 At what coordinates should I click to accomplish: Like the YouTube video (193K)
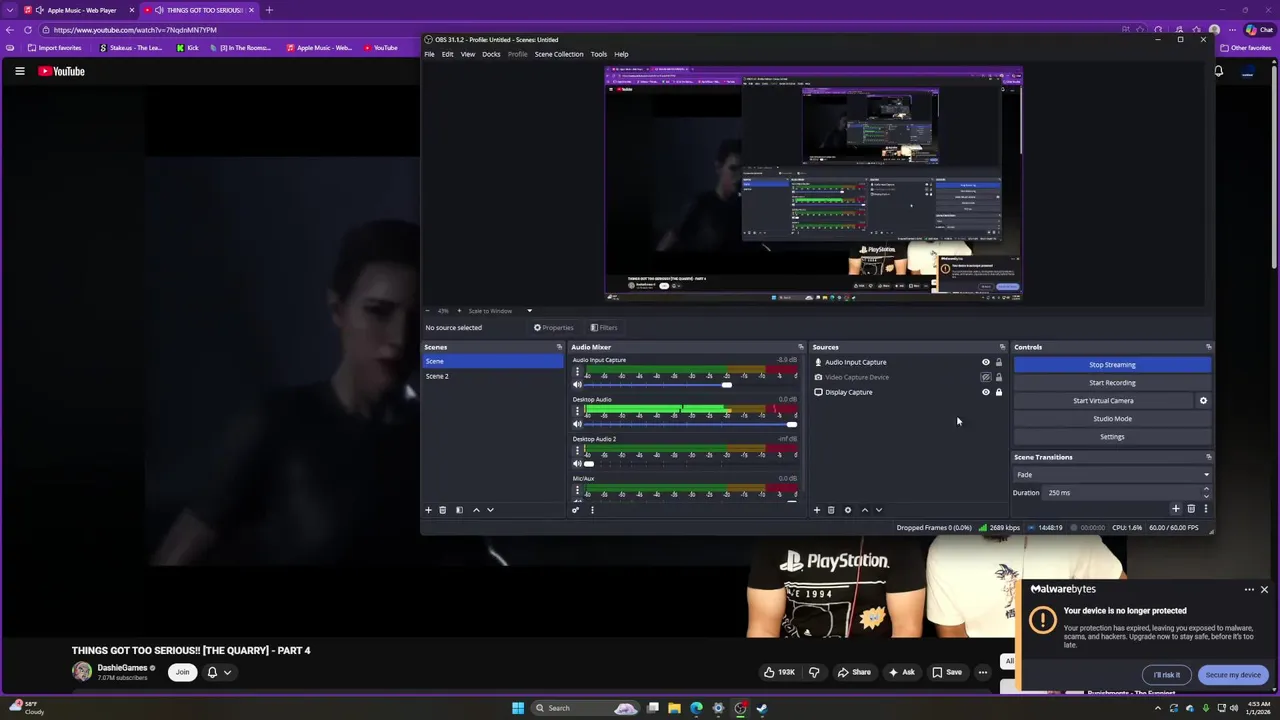tap(779, 672)
